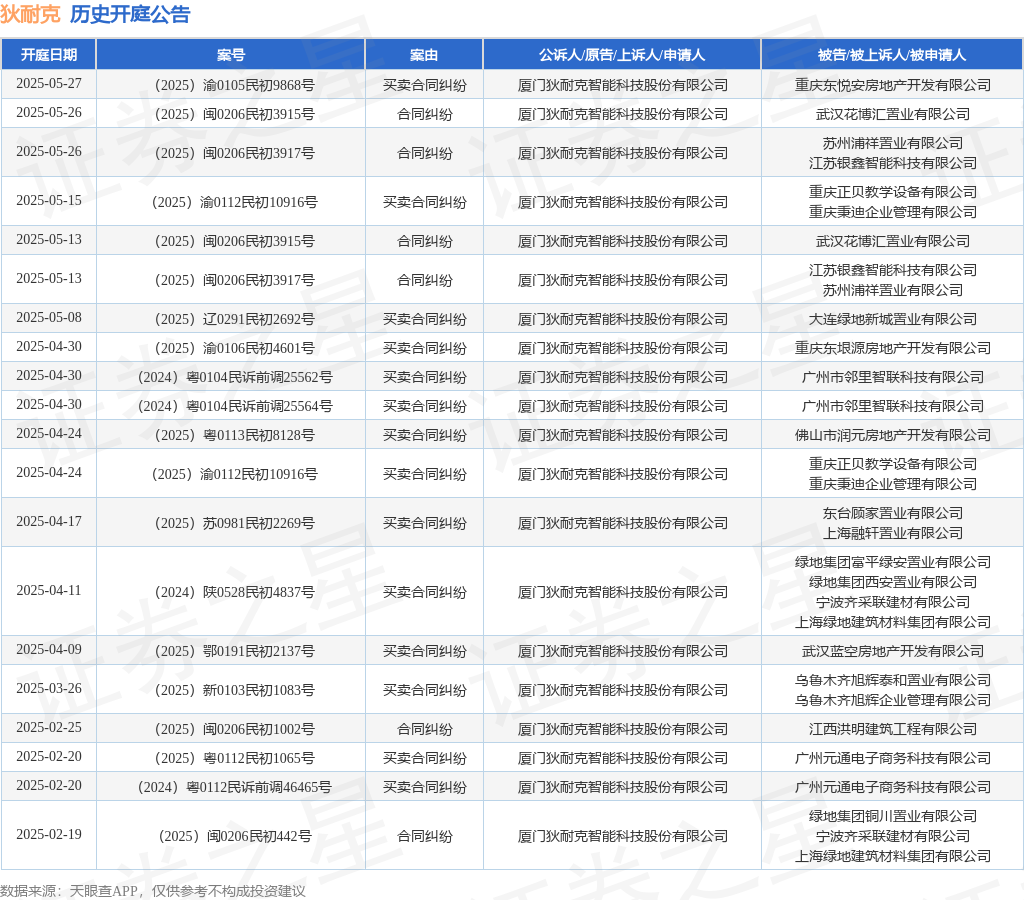The height and width of the screenshot is (900, 1024).
Task: Click date 2025-05-15
Action: (49, 201)
